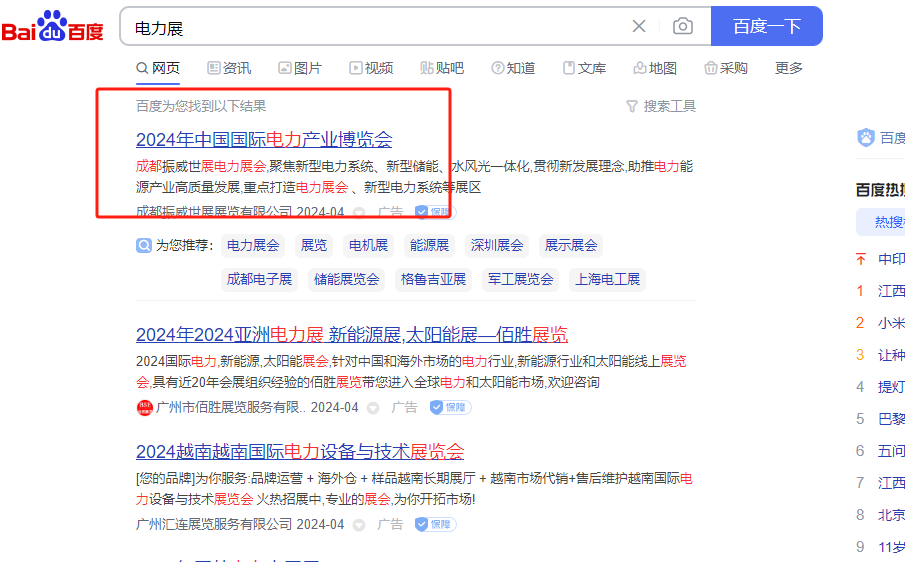905x562 pixels.
Task: Expand the 更多 search categories
Action: [788, 68]
